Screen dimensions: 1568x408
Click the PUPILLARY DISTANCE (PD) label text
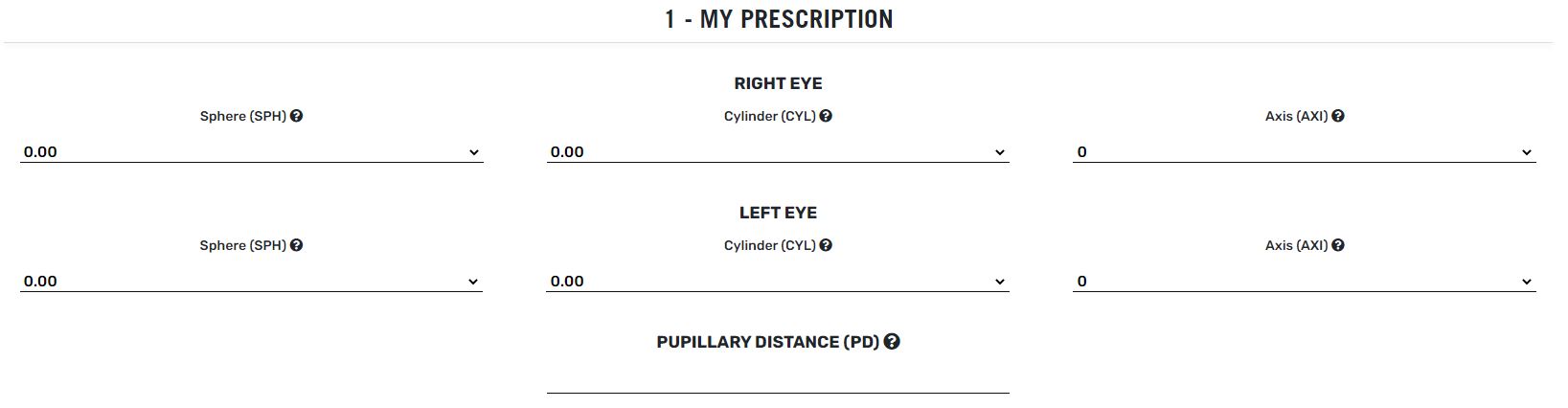pyautogui.click(x=767, y=342)
